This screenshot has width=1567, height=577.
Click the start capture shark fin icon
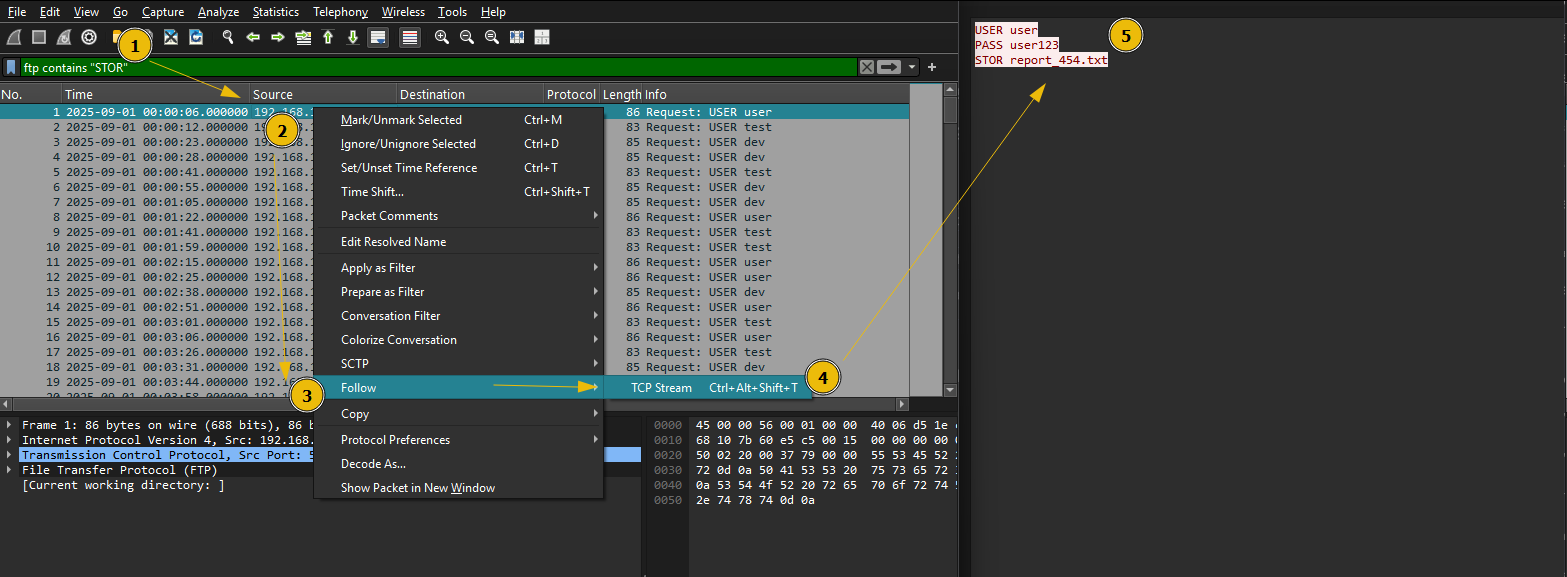point(14,37)
